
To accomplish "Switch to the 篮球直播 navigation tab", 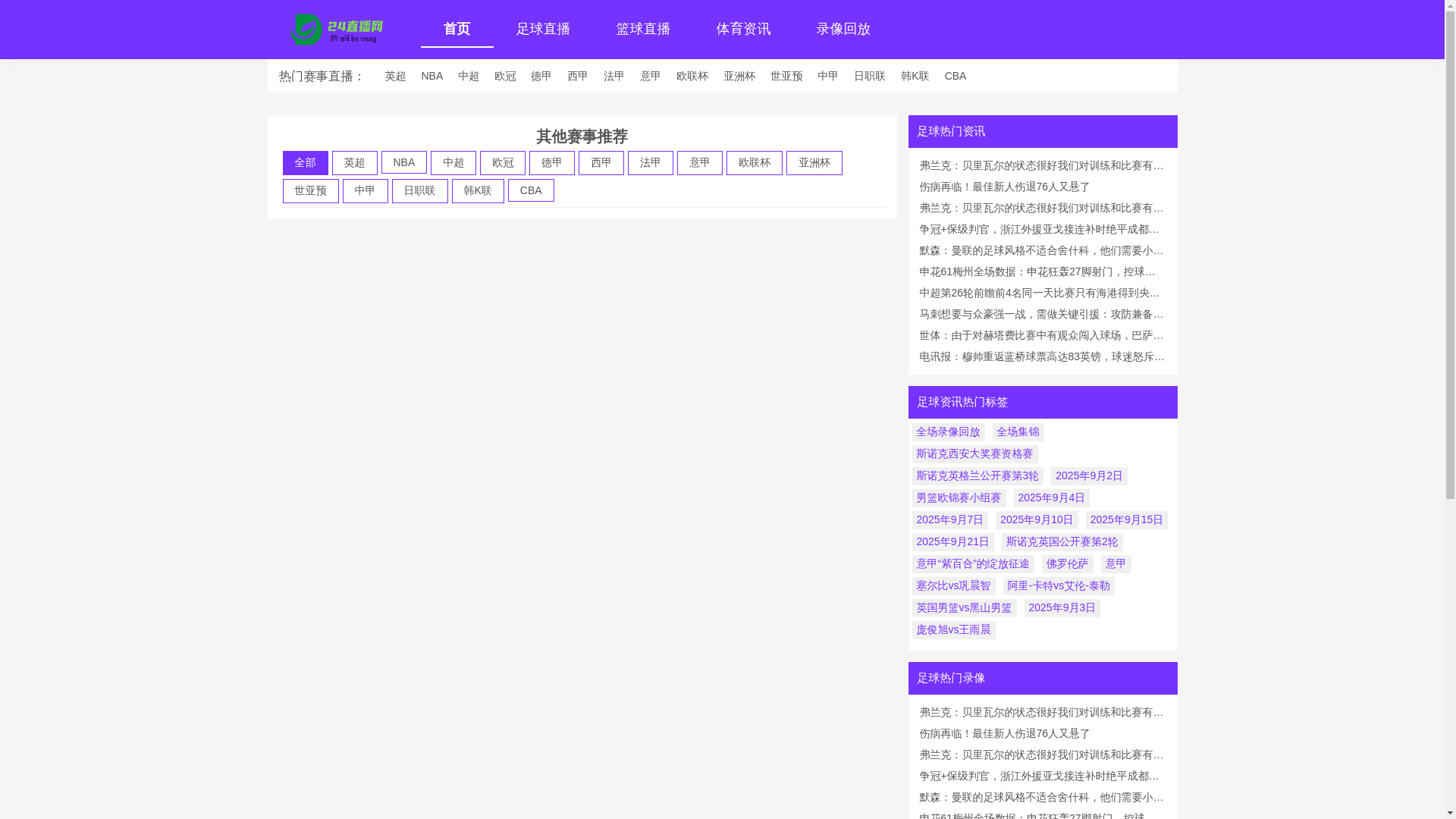I will [x=643, y=30].
